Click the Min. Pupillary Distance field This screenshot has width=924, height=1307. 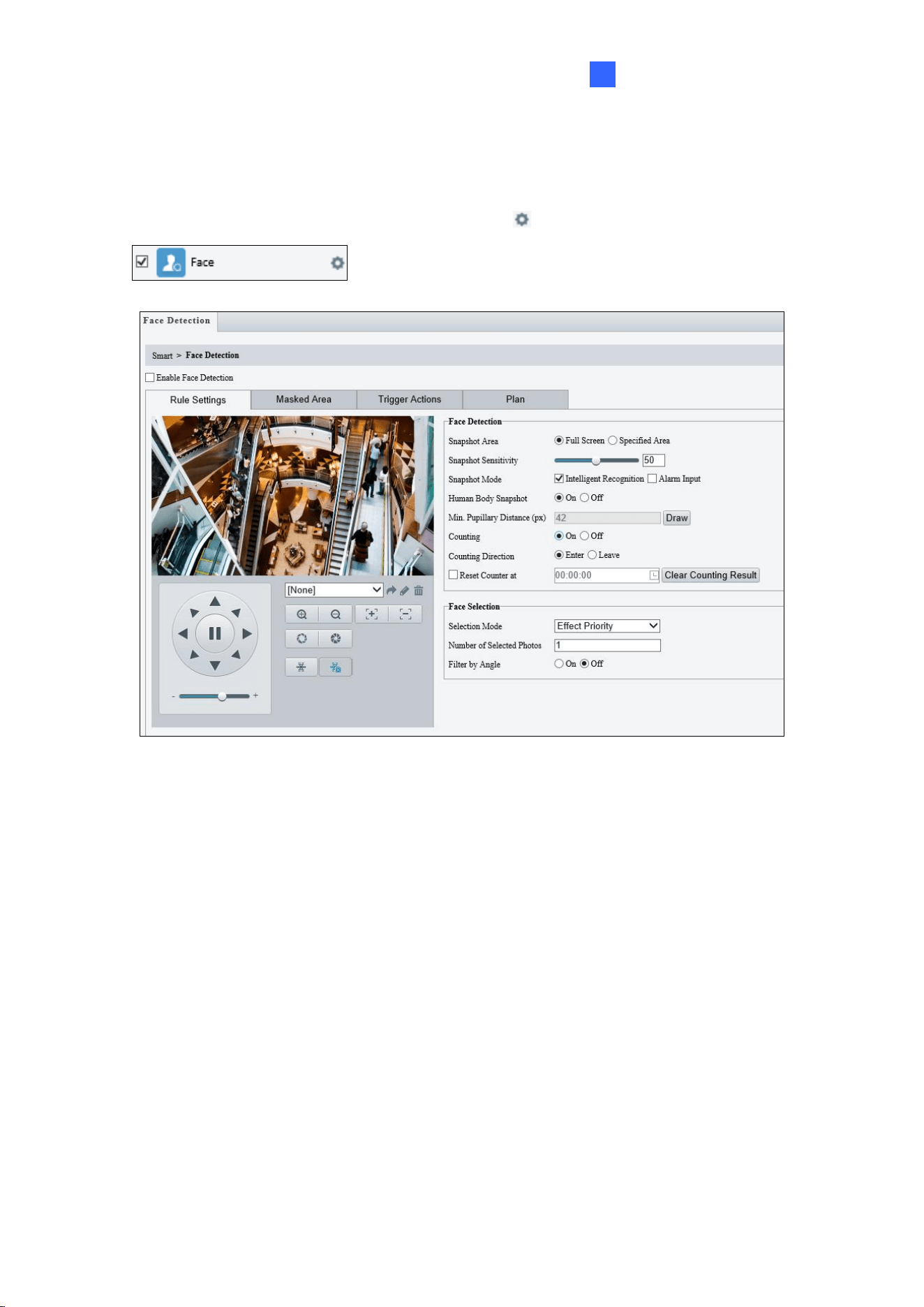coord(607,518)
